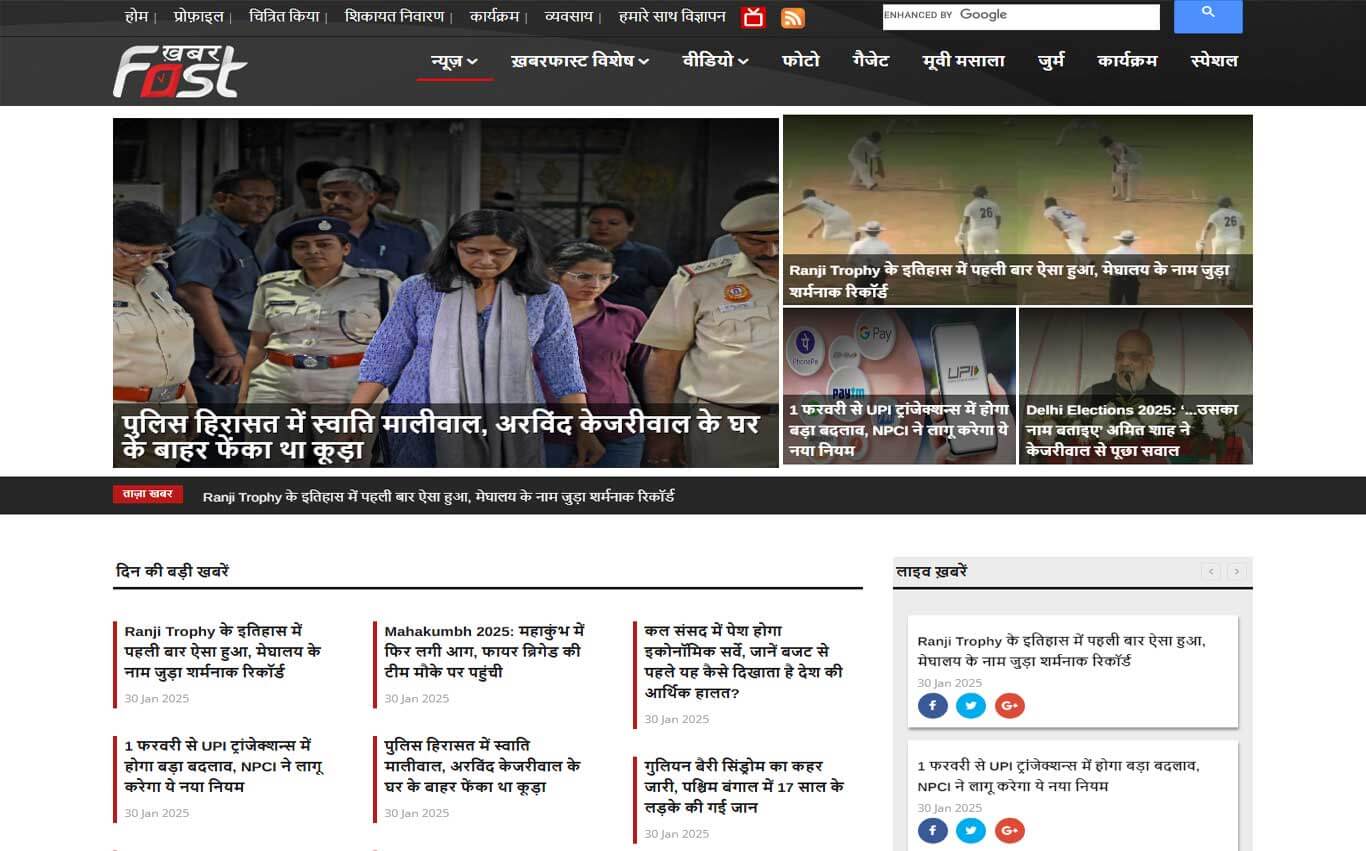The height and width of the screenshot is (851, 1366).
Task: Open Mahakumbh 2025 fire news headline
Action: coord(484,651)
